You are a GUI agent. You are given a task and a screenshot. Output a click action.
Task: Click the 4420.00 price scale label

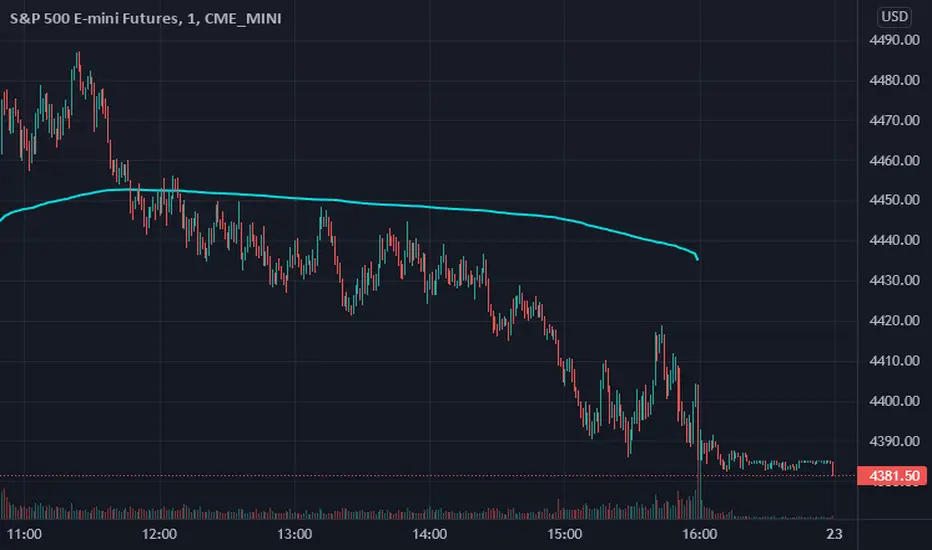(894, 320)
